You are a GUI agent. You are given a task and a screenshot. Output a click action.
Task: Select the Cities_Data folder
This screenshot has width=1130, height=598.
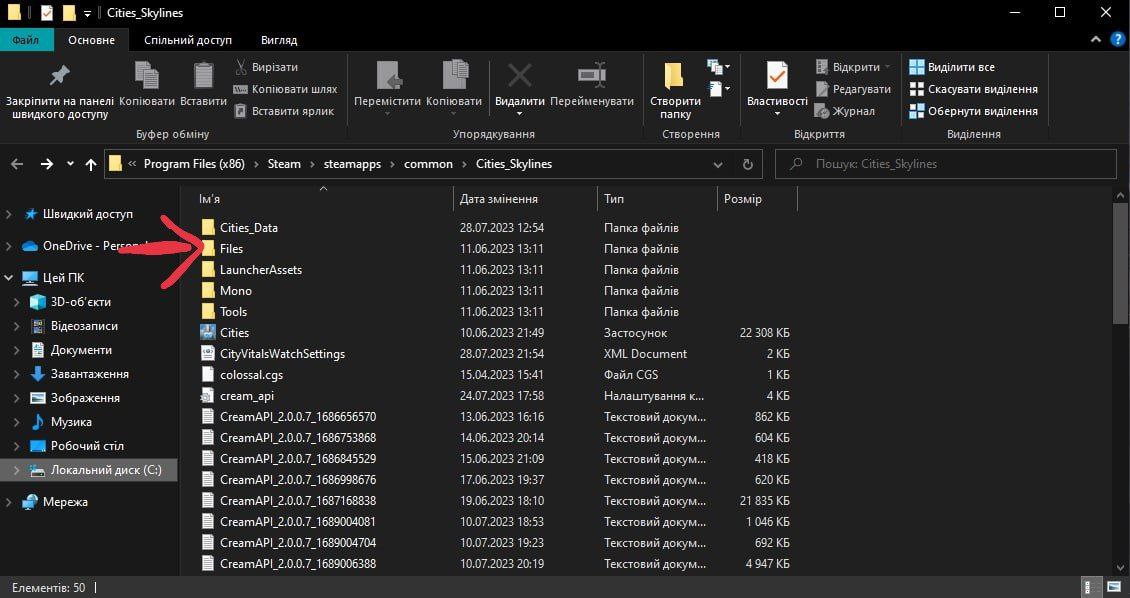249,228
